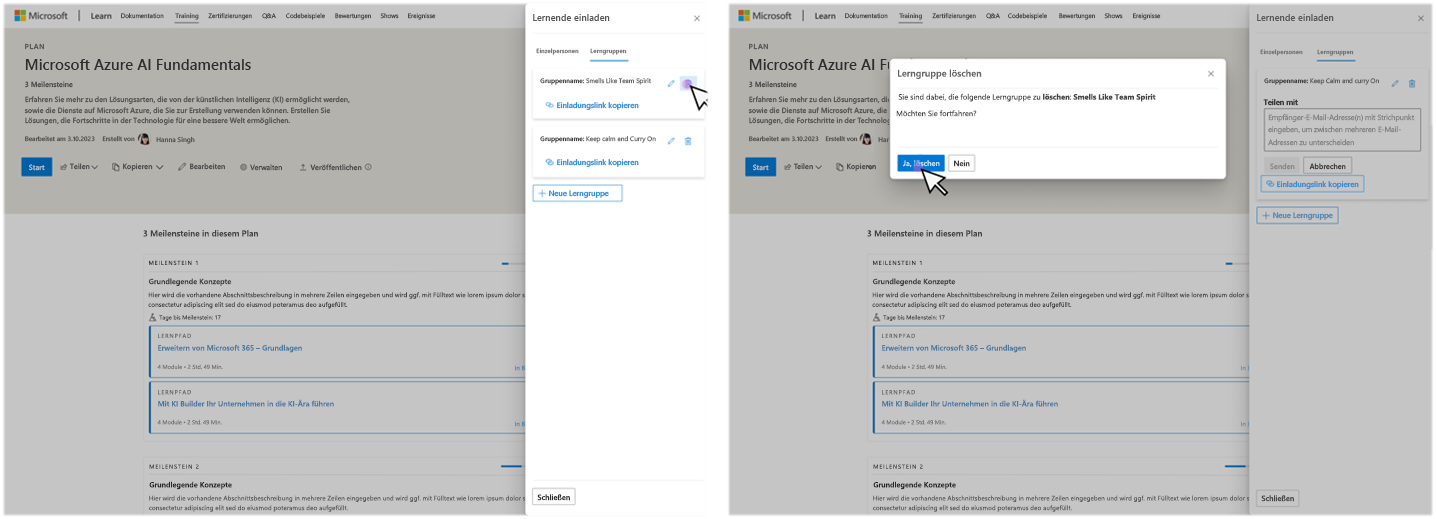
Task: Open Erweitern von Microsoft 365 – Grundlagen in right screenshot
Action: pyautogui.click(x=954, y=348)
